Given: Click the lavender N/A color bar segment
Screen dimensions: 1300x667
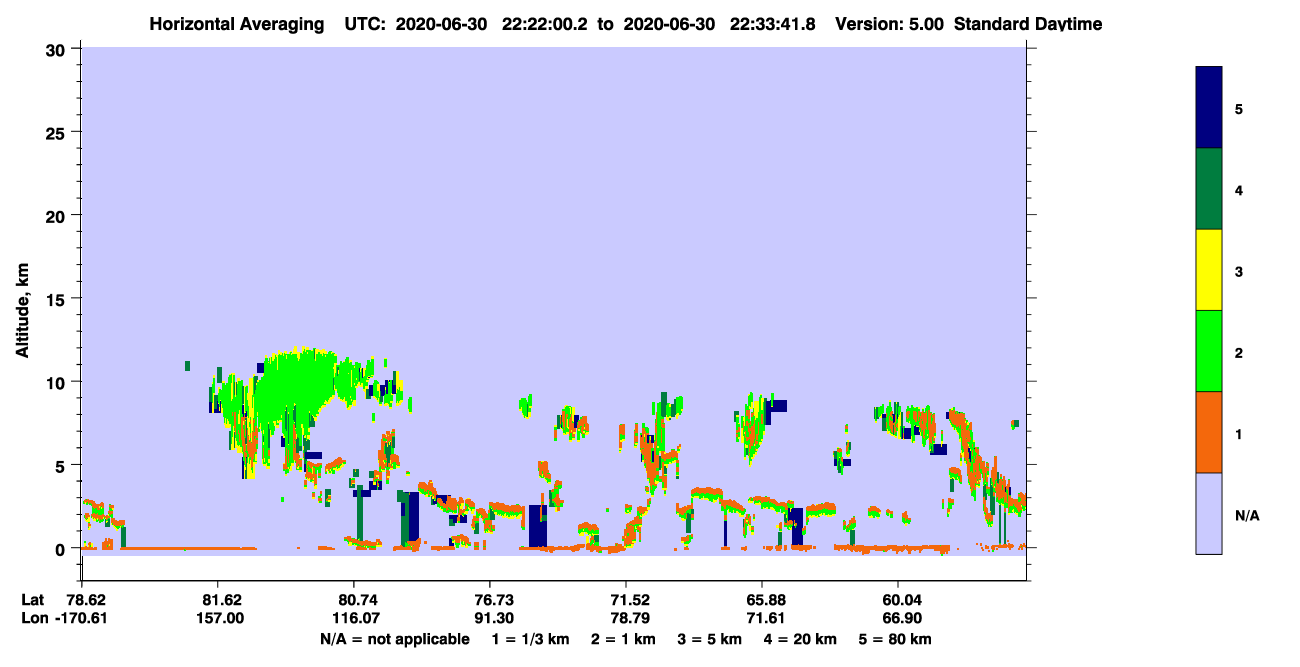Looking at the screenshot, I should (1209, 513).
